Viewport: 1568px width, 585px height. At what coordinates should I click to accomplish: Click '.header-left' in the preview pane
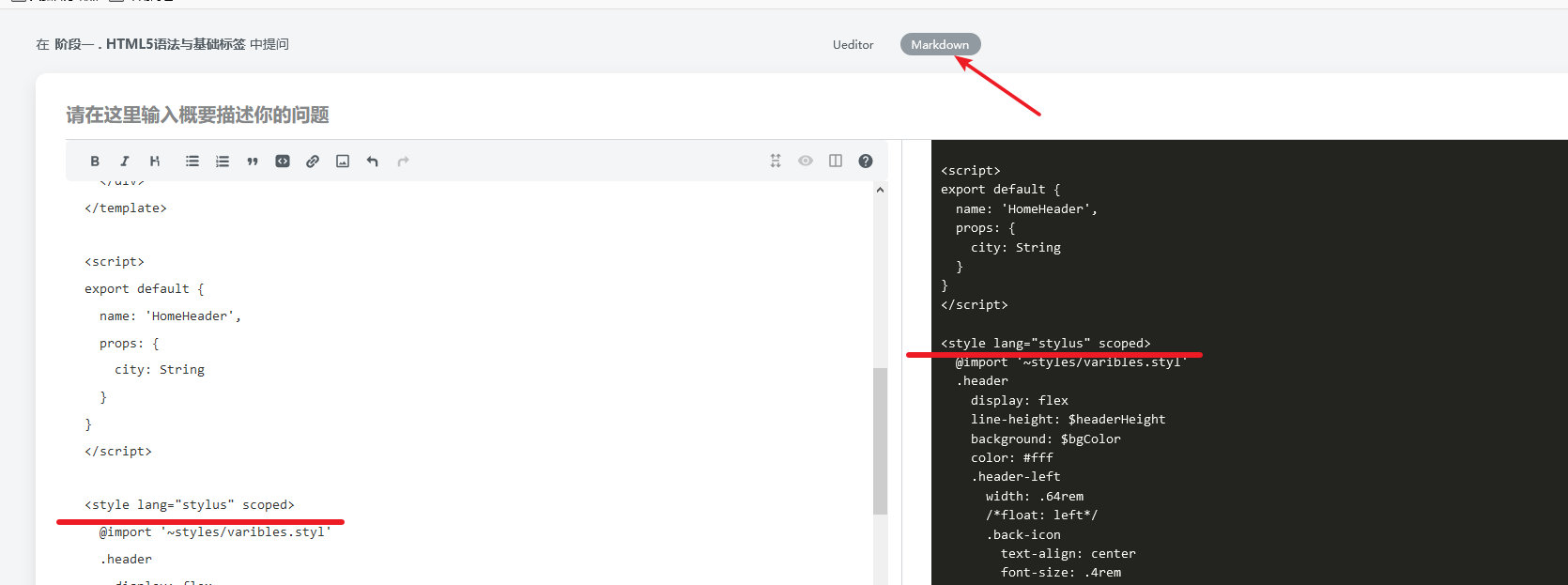click(1016, 477)
